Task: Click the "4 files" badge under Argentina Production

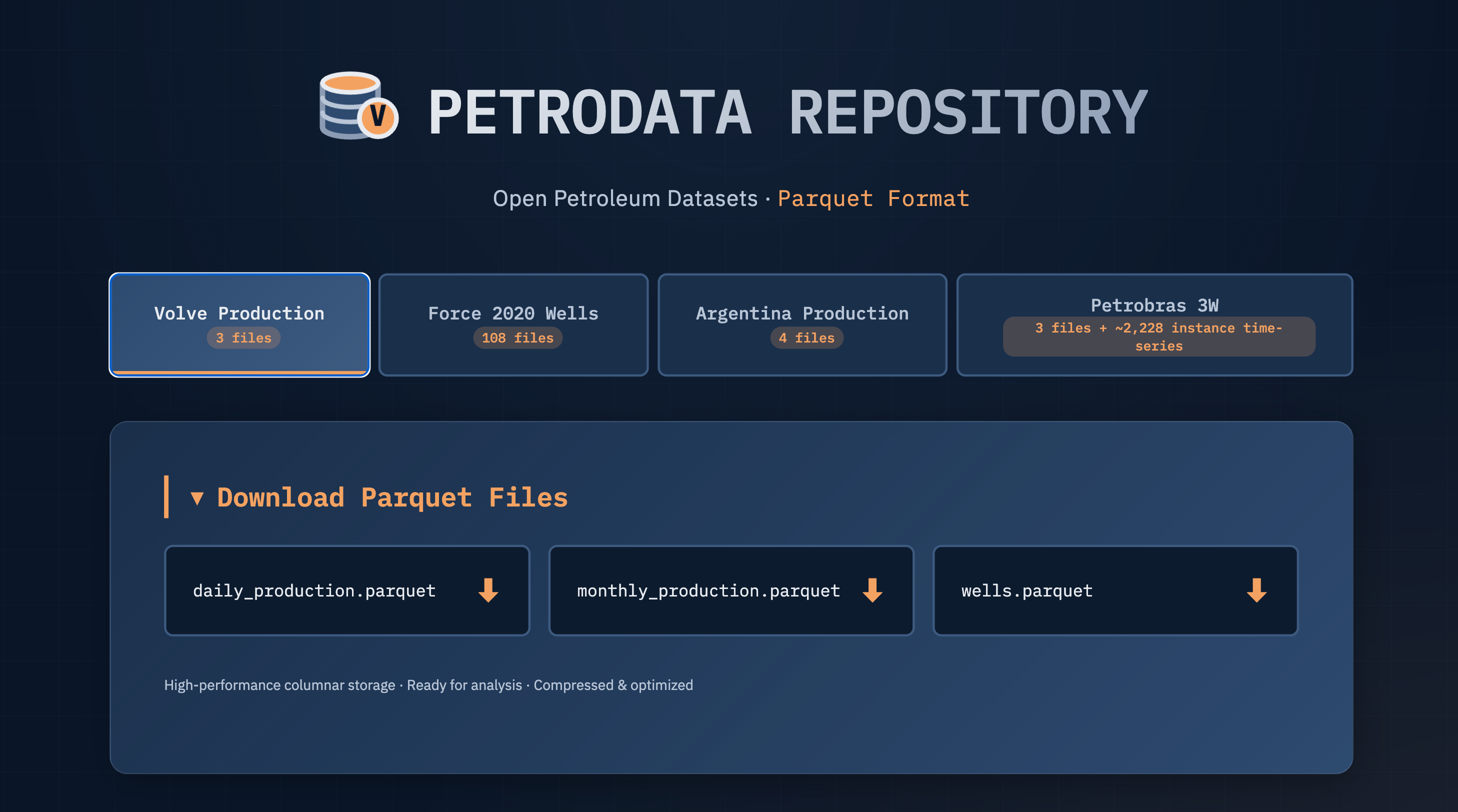Action: tap(806, 338)
